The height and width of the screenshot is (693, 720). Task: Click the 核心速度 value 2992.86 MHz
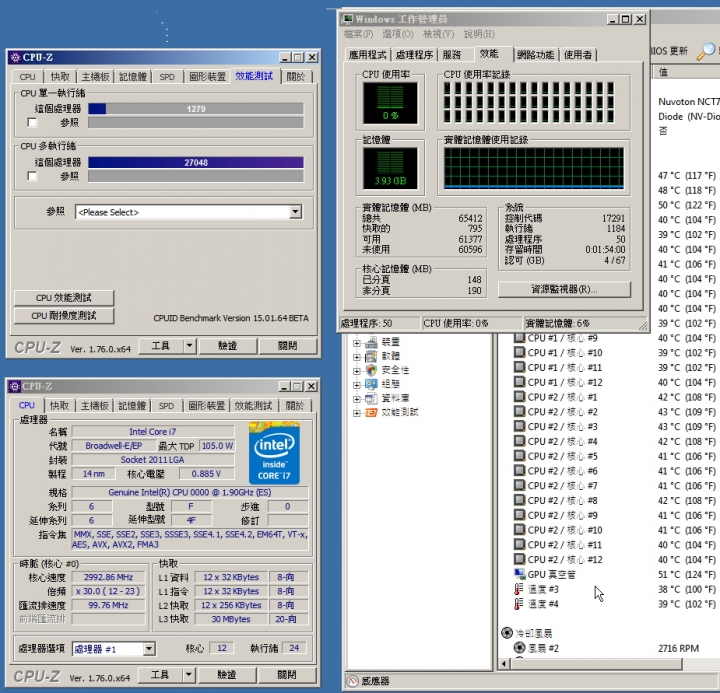click(108, 577)
